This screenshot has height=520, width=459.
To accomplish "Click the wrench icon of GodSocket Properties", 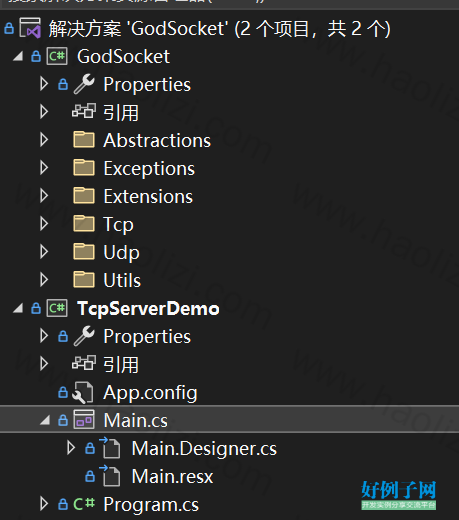I will 84,84.
